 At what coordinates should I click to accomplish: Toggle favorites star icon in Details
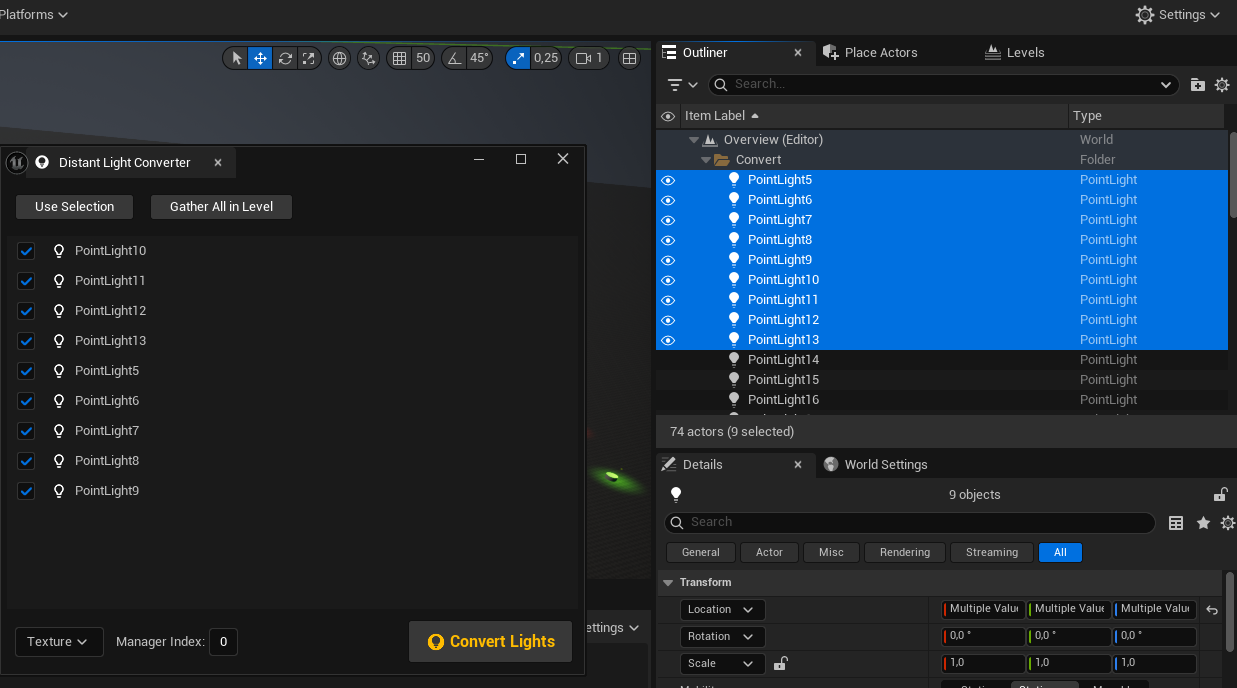pyautogui.click(x=1203, y=523)
